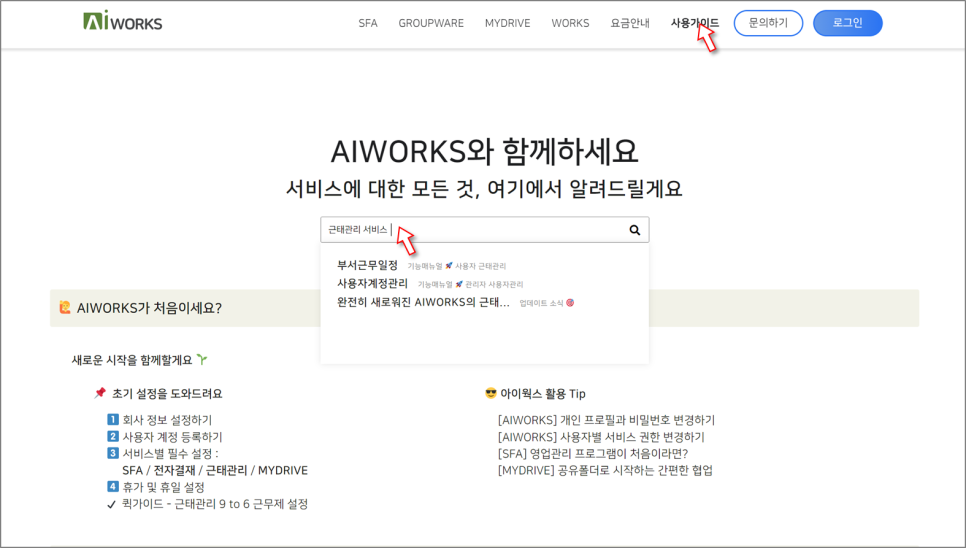Image resolution: width=966 pixels, height=548 pixels.
Task: Open 퀵가이드 근태관리 9 to 6 link
Action: (x=214, y=504)
